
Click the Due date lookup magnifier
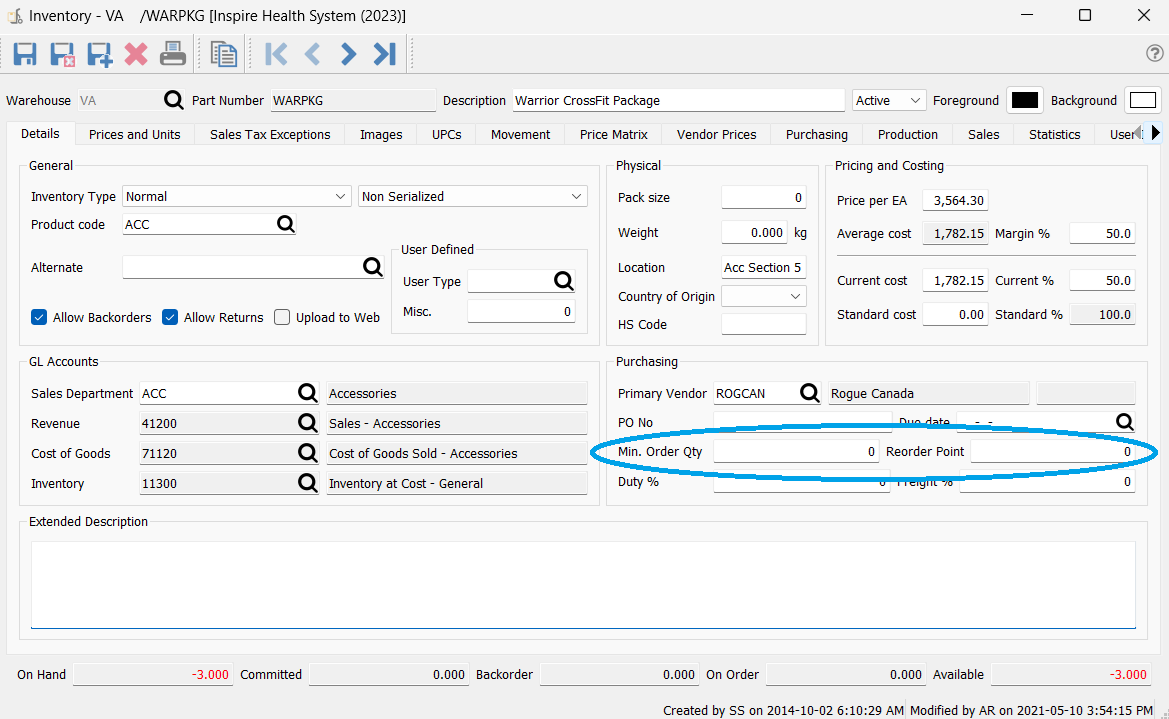[x=1124, y=422]
